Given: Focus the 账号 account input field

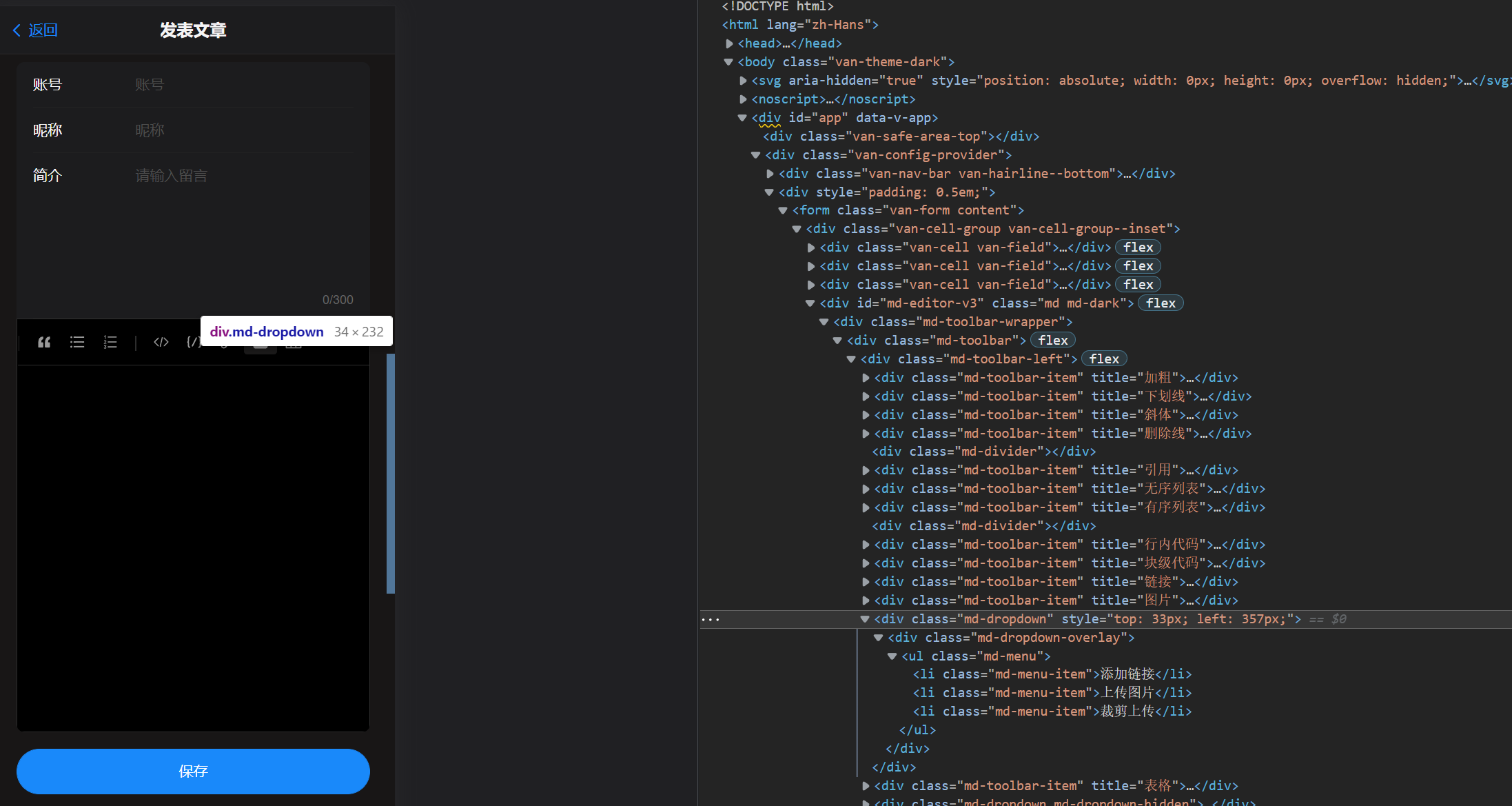Looking at the screenshot, I should point(244,85).
